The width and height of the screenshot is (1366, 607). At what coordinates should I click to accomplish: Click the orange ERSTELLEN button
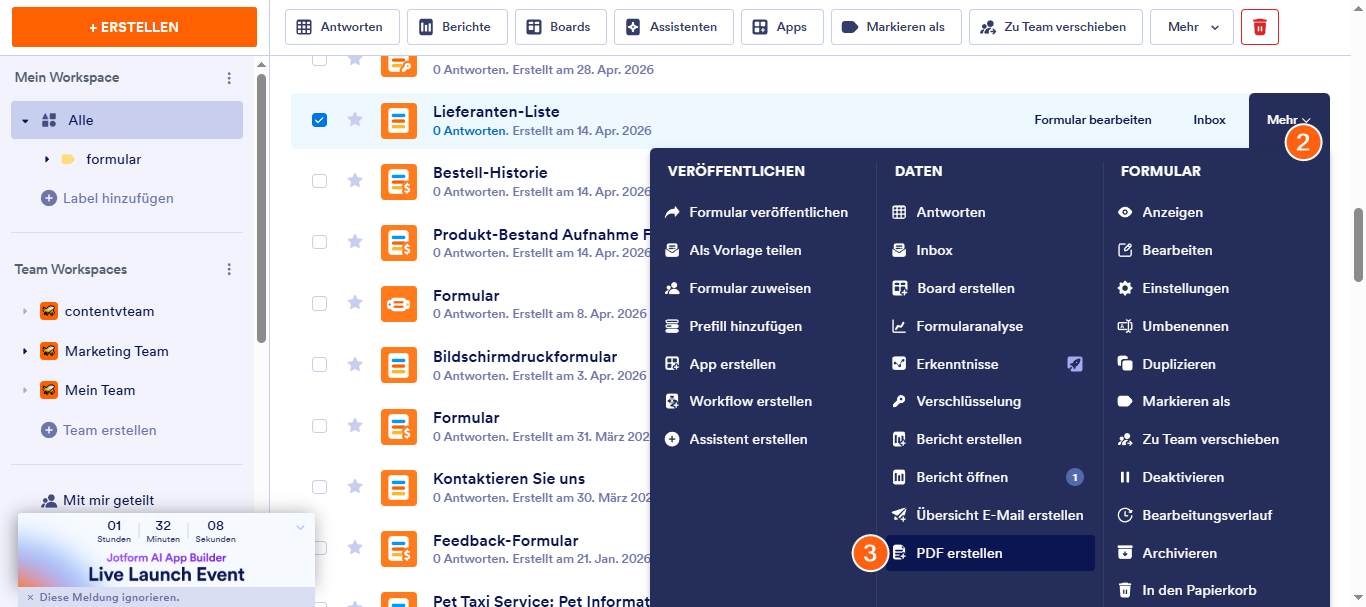click(134, 27)
